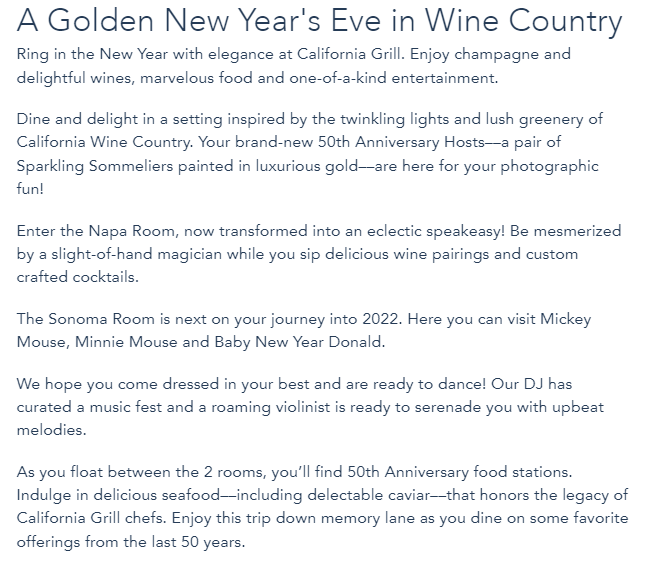Click the 'Sparkling Sommeliers' phrase
Image resolution: width=660 pixels, height=571 pixels.
95,167
